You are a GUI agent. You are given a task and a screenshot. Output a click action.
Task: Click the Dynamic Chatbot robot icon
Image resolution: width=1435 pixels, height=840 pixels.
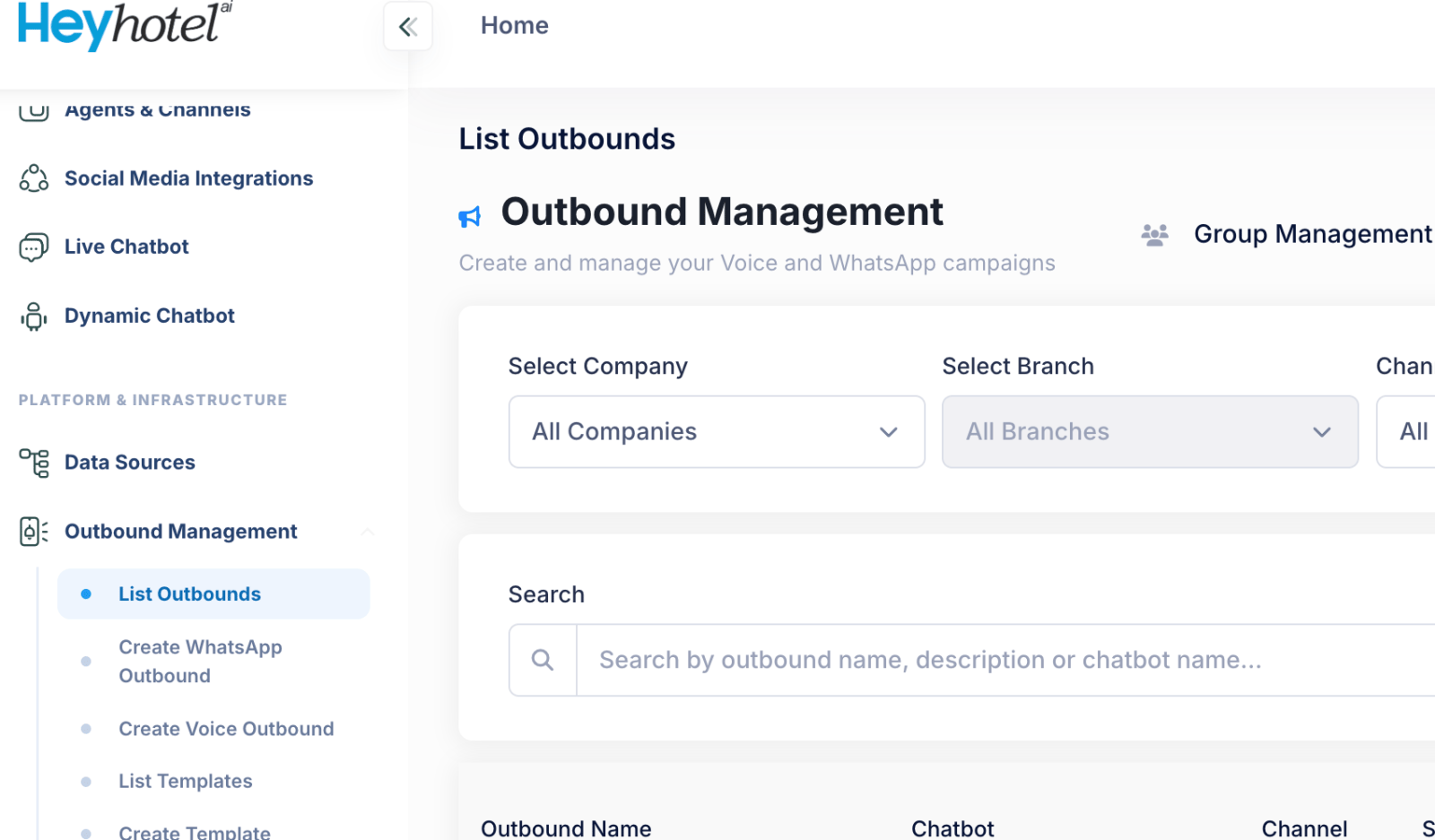coord(34,316)
